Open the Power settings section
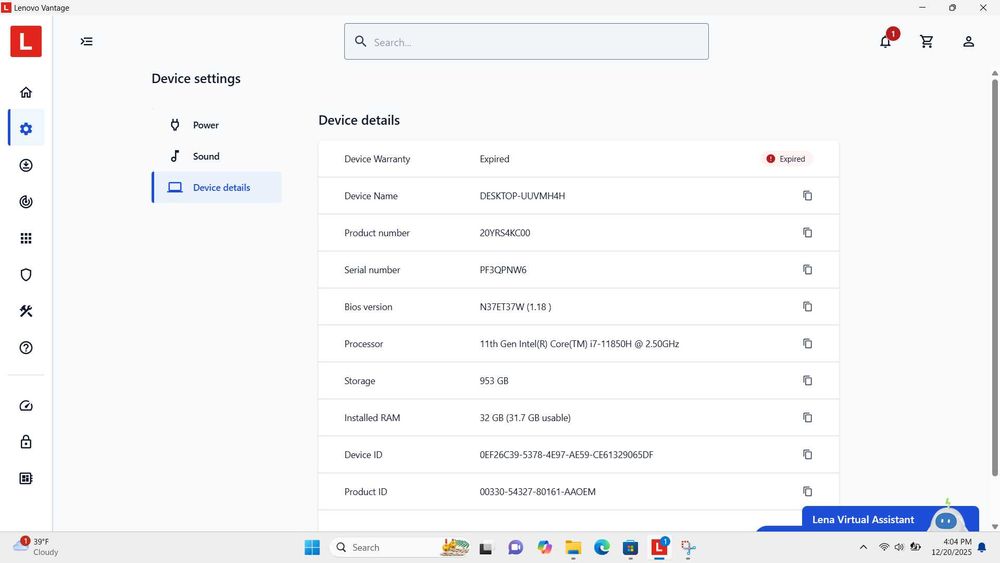Screen dimensions: 1000x563 click(217, 125)
